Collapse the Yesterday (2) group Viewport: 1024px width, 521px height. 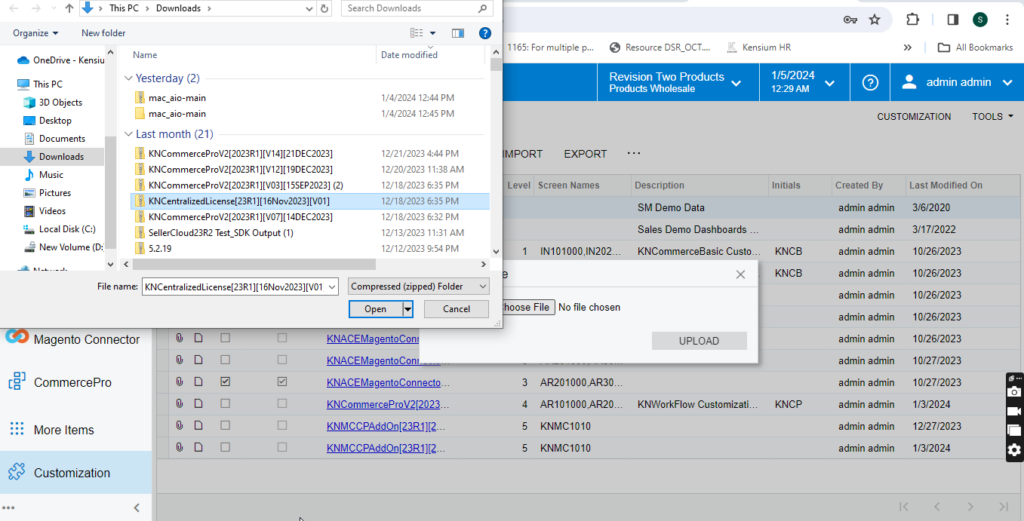[128, 78]
